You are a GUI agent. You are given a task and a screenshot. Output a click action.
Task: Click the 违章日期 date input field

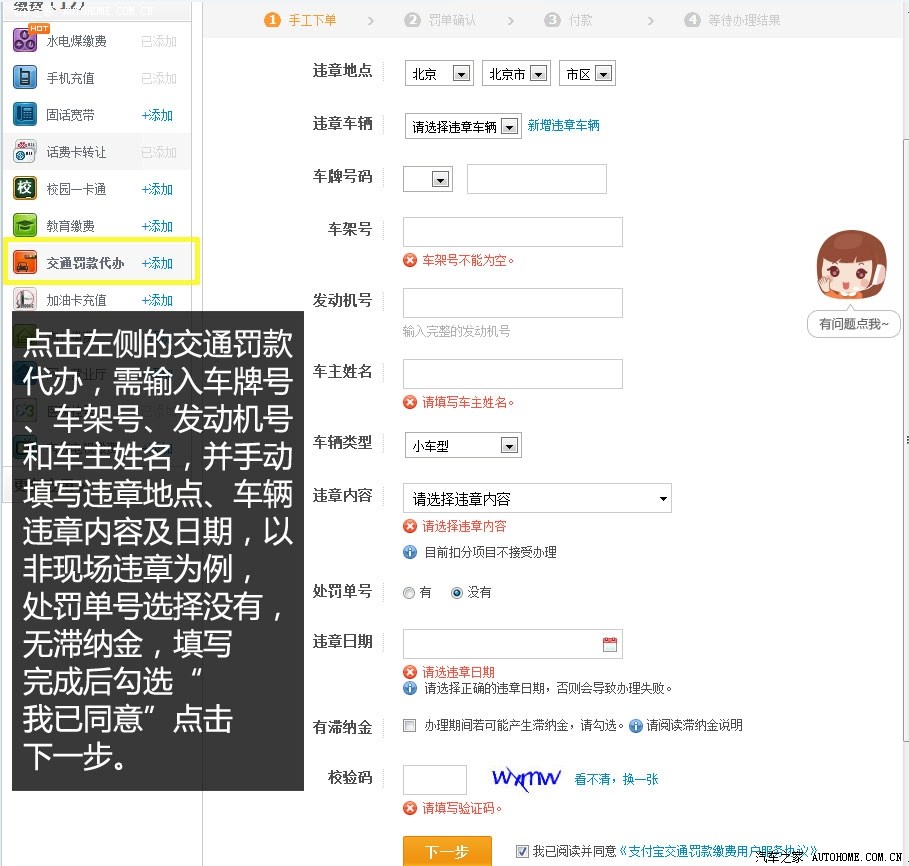coord(512,644)
